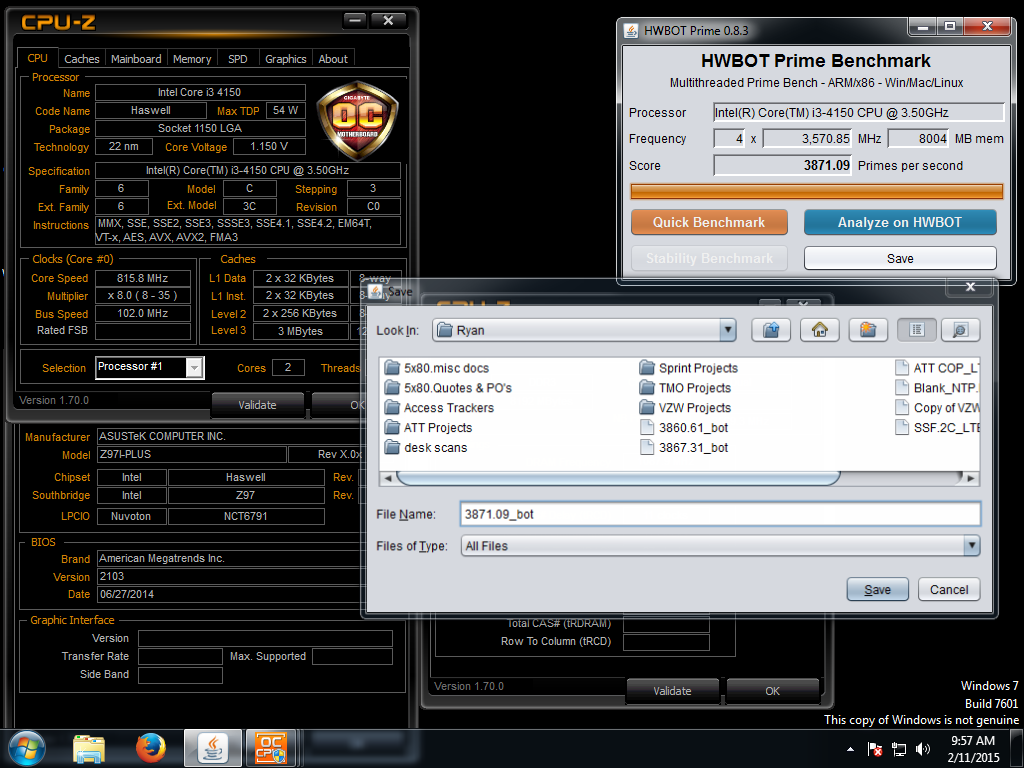Switch to OC CPU-Z taskbar item
Viewport: 1024px width, 768px height.
coord(270,748)
